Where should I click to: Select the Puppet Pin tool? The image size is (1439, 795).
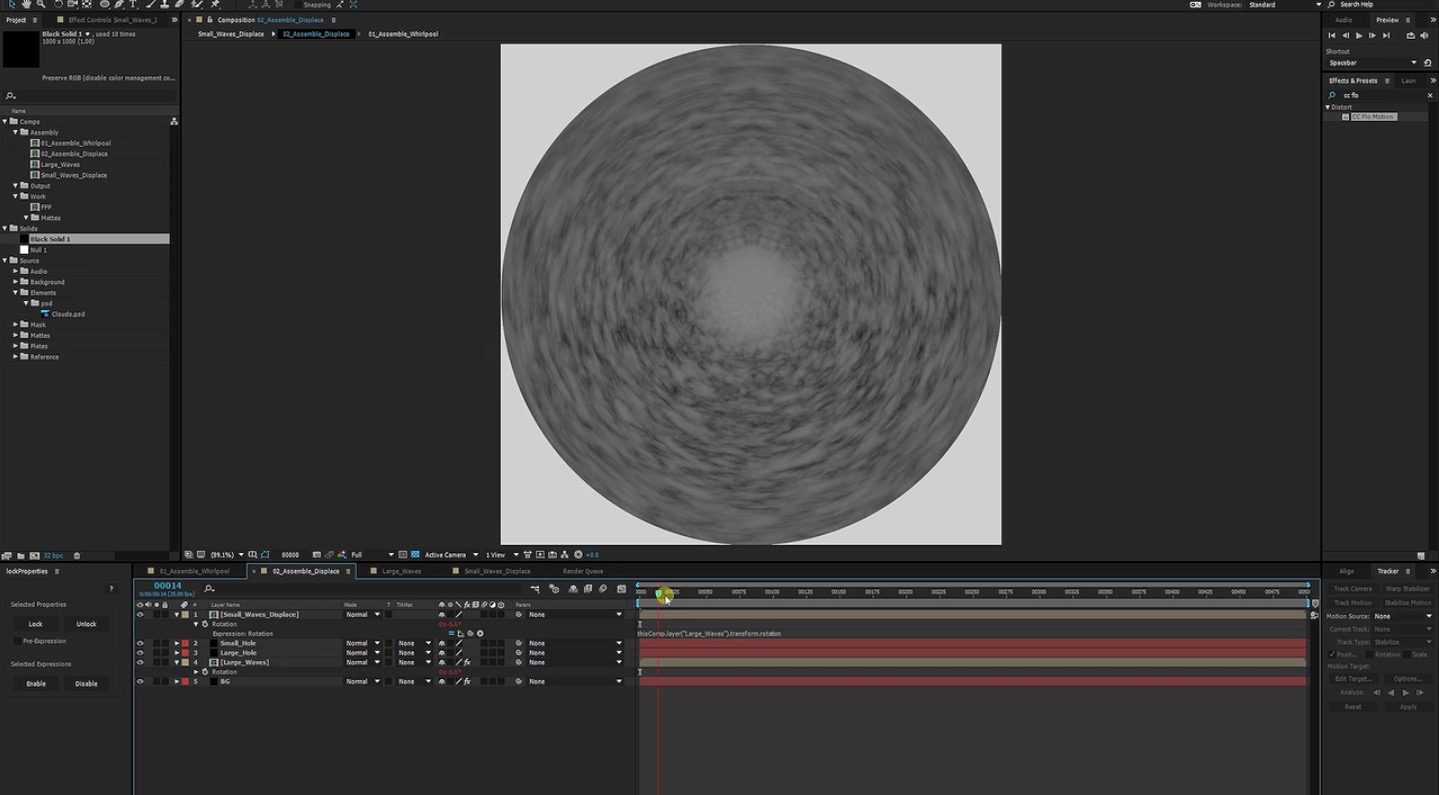coord(214,4)
